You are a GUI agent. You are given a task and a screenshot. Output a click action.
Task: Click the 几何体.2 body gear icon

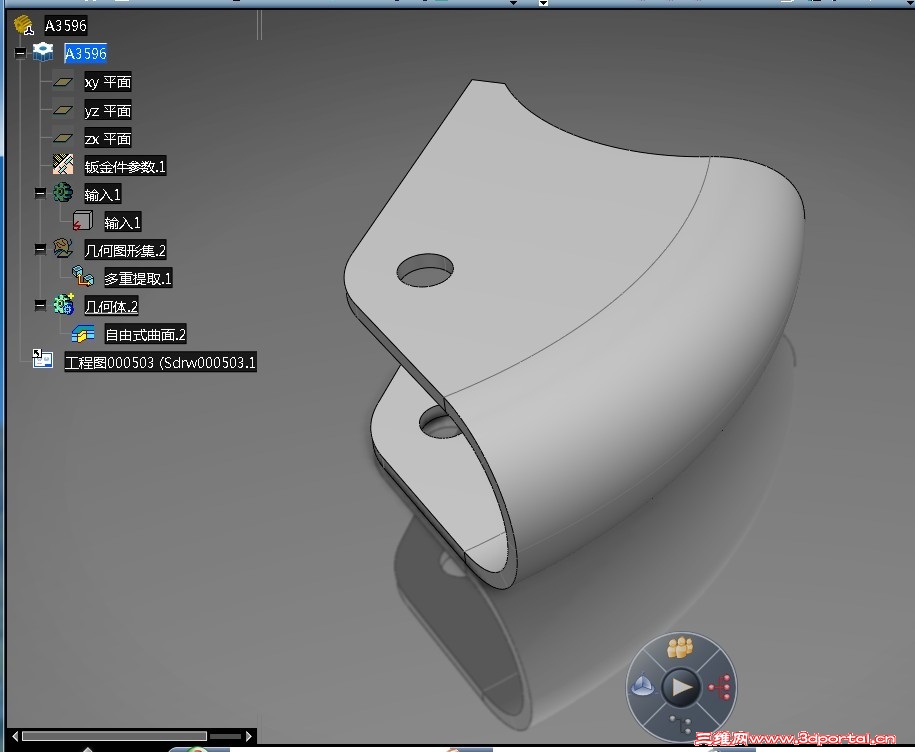pyautogui.click(x=64, y=305)
